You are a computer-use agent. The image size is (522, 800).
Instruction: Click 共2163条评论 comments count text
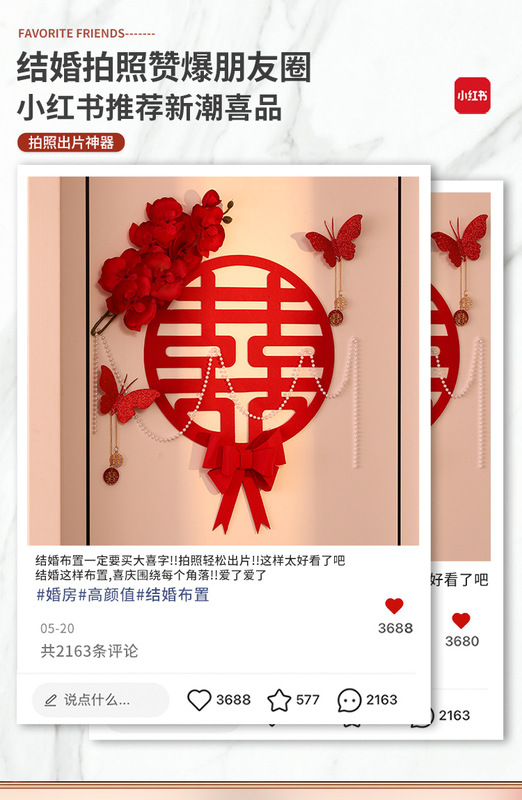(89, 651)
